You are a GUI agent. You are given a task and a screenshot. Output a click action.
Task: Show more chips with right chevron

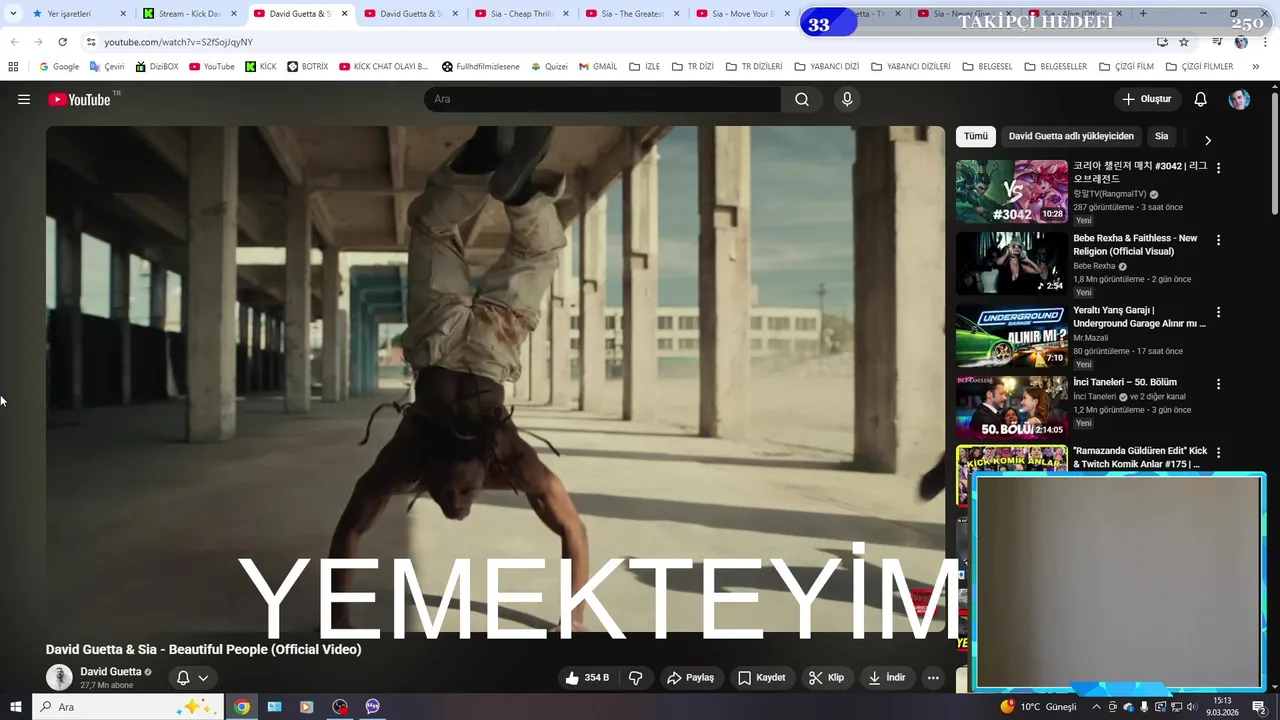pos(1207,140)
